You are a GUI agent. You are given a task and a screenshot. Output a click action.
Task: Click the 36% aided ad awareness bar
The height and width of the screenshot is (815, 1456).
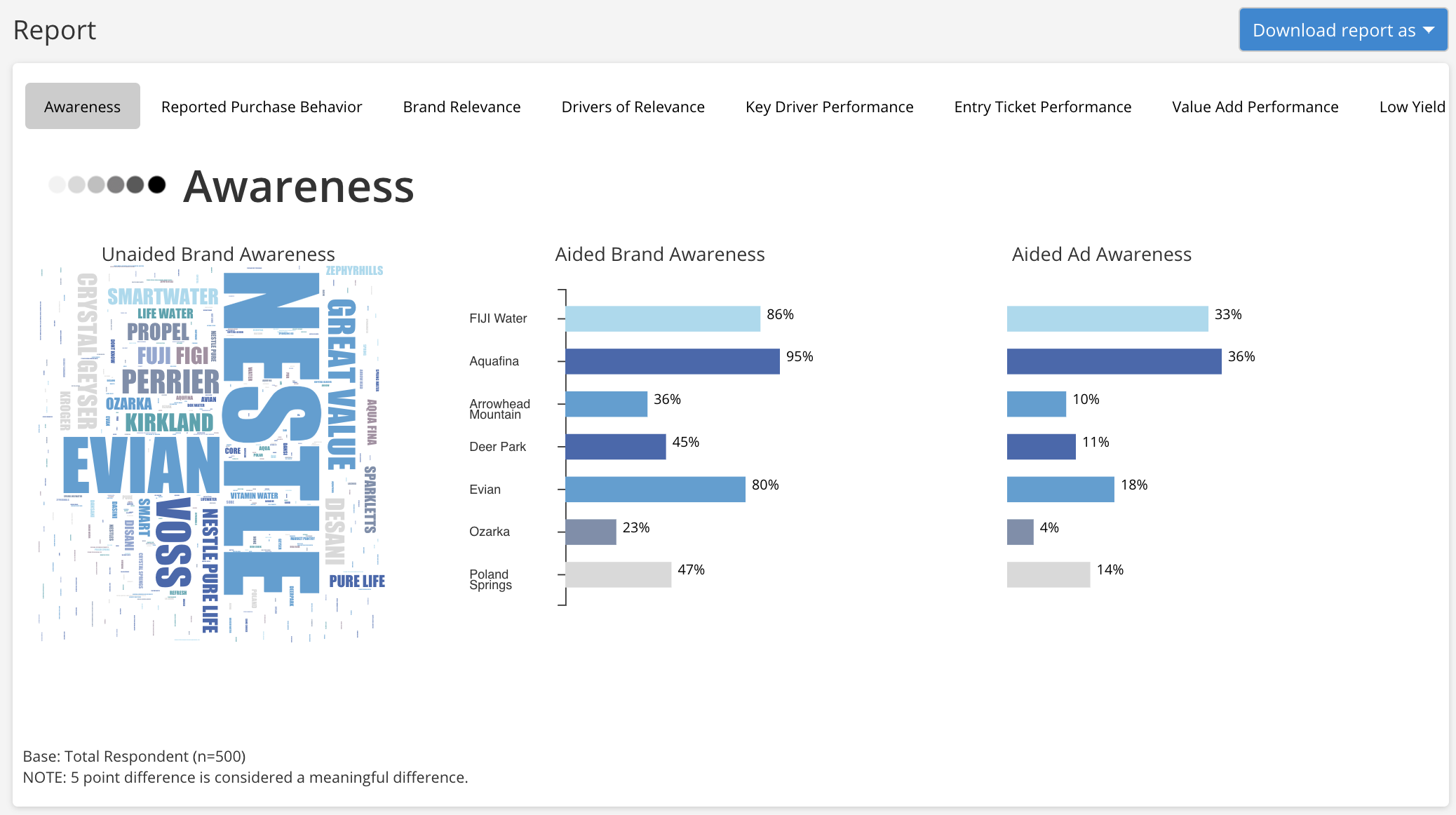click(x=1114, y=361)
